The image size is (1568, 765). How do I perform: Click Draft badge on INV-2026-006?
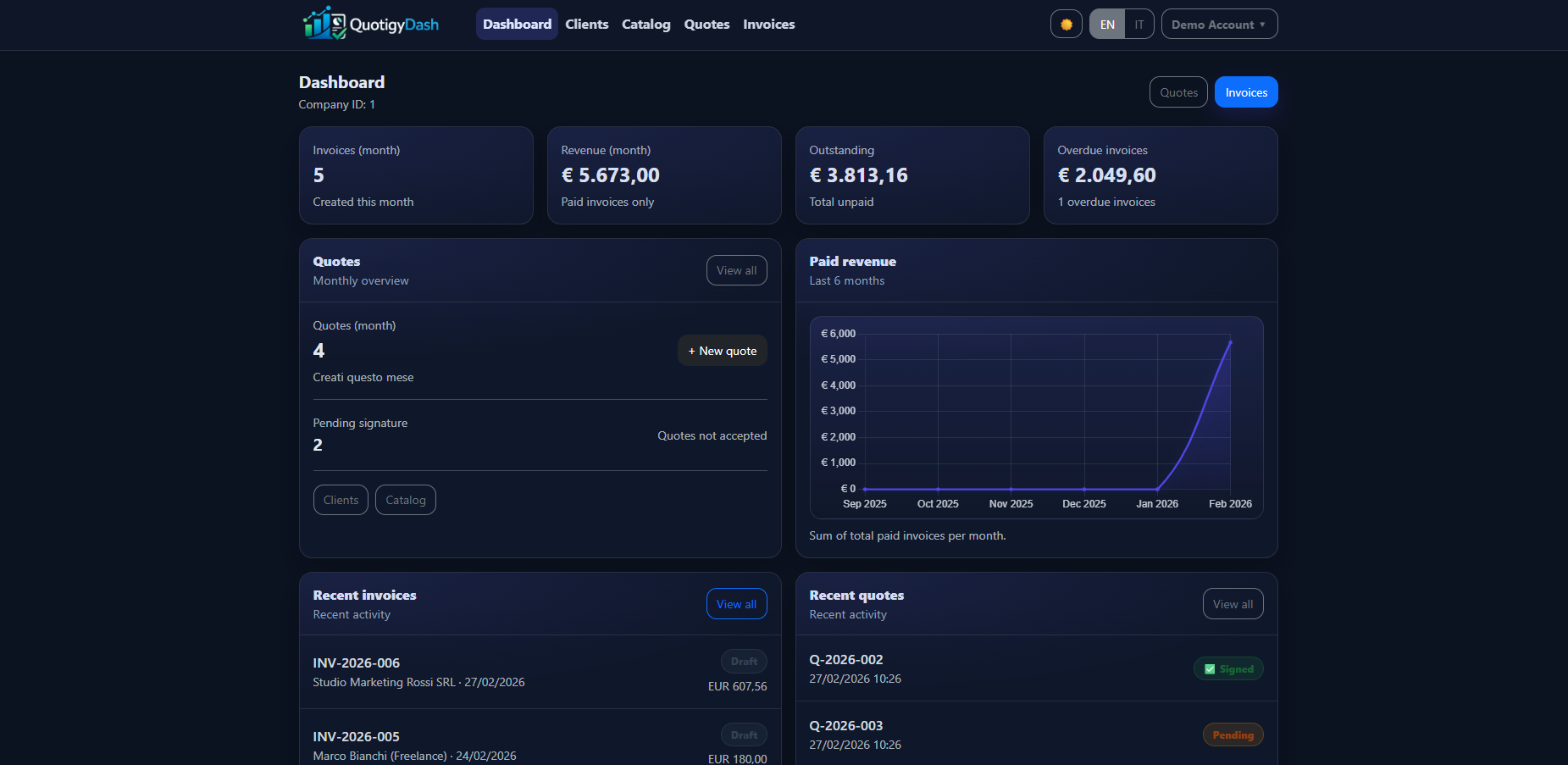coord(744,662)
